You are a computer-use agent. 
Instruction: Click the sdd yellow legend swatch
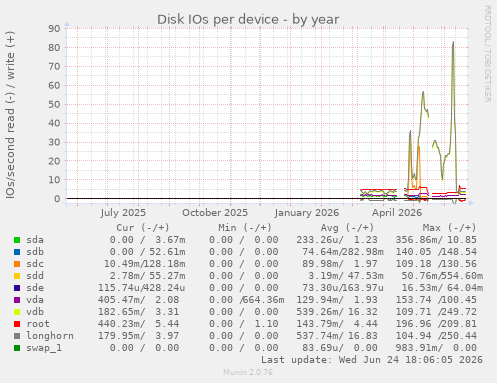coord(17,276)
